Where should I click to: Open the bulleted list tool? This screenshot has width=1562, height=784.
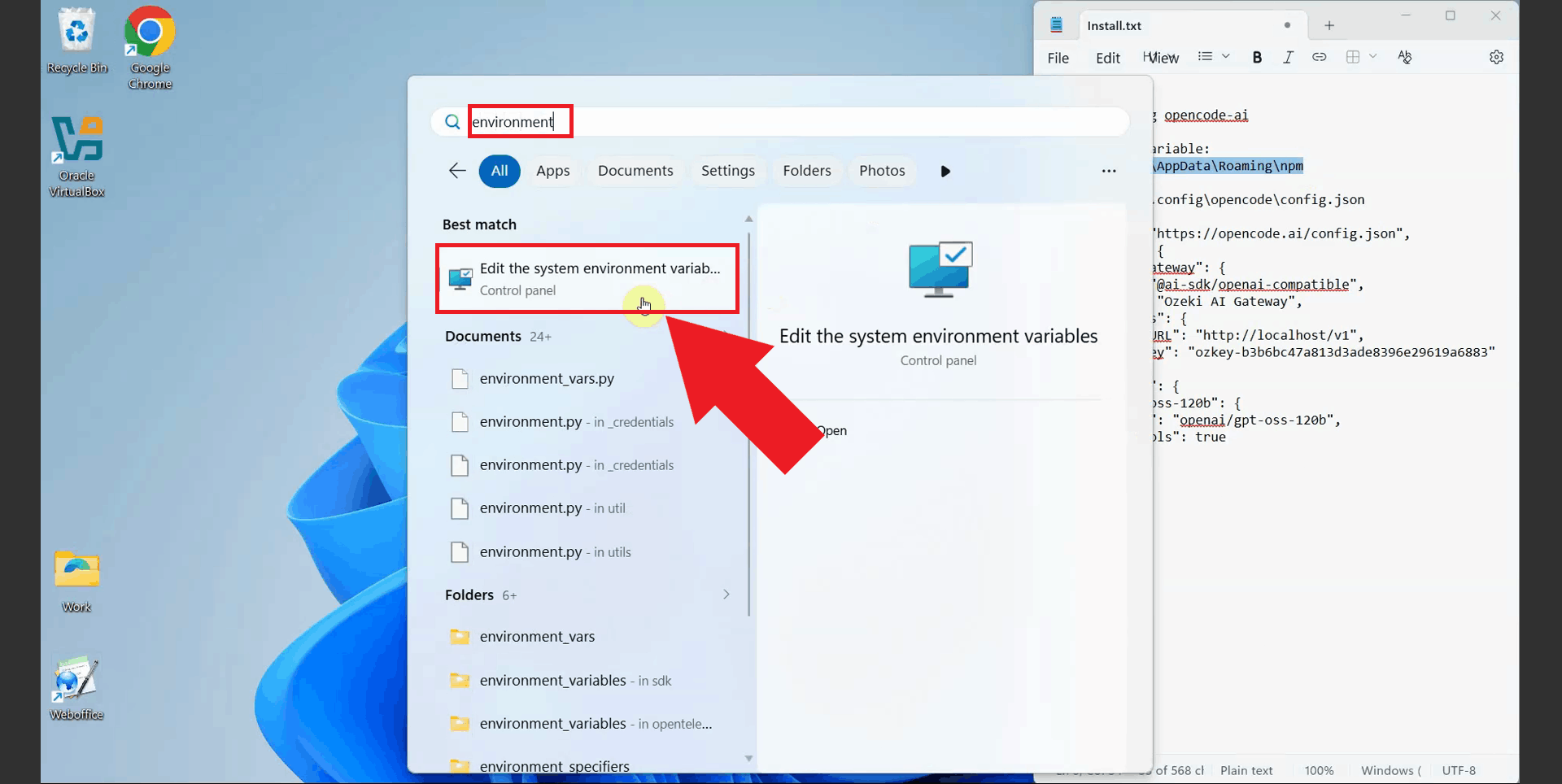pyautogui.click(x=1206, y=57)
